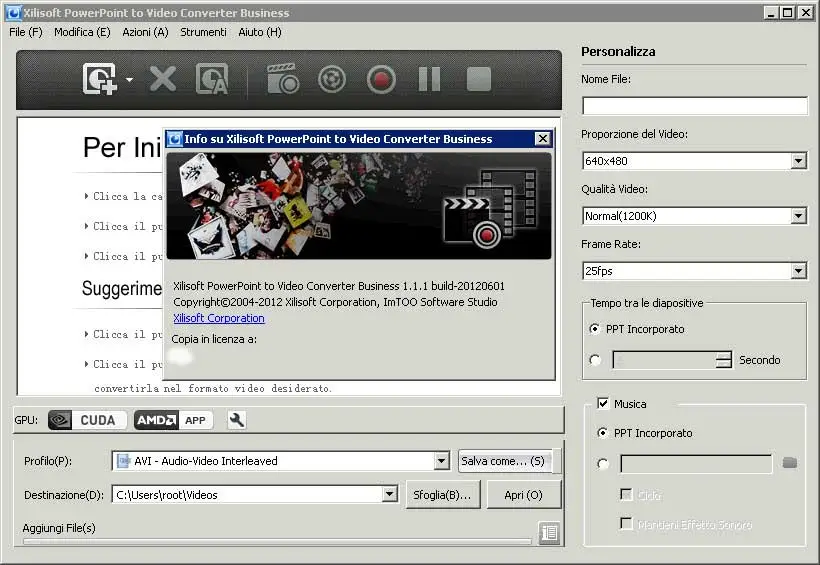The image size is (820, 565).
Task: Expand the Profilo AVI Audio-Video Interleaved dropdown
Action: click(441, 461)
